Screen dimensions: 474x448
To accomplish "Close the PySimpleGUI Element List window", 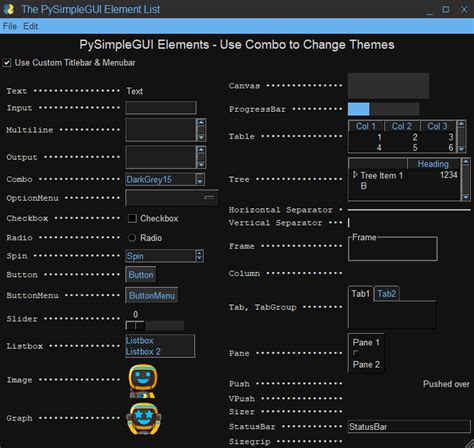I will coord(464,9).
